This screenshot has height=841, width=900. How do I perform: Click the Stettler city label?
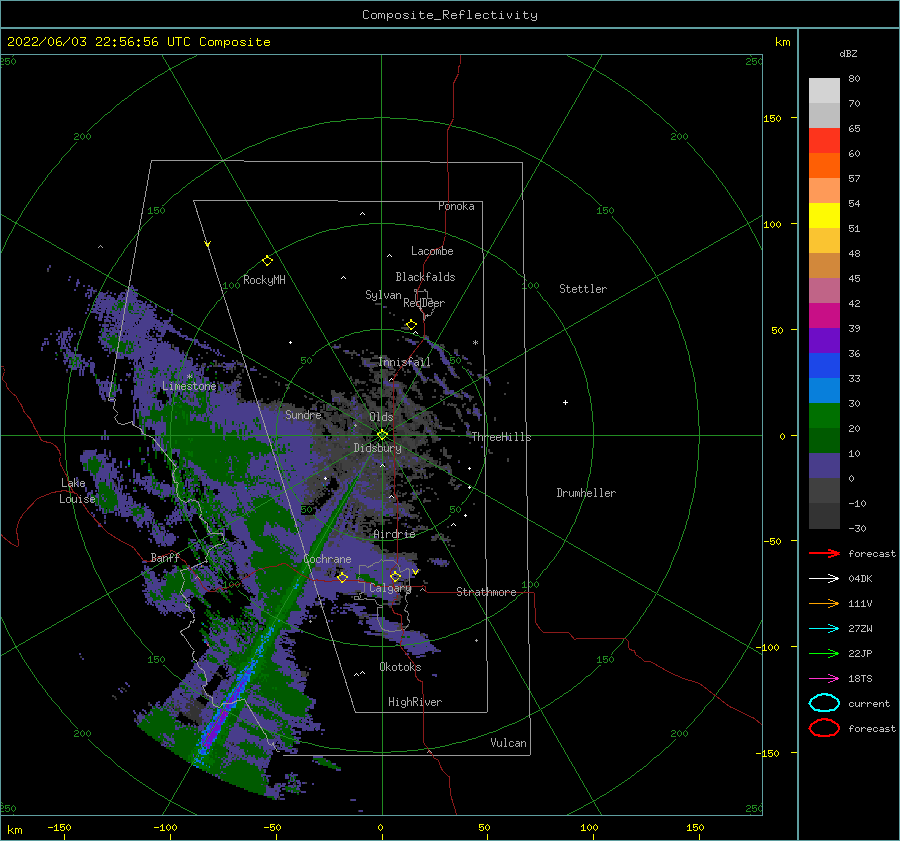(583, 289)
